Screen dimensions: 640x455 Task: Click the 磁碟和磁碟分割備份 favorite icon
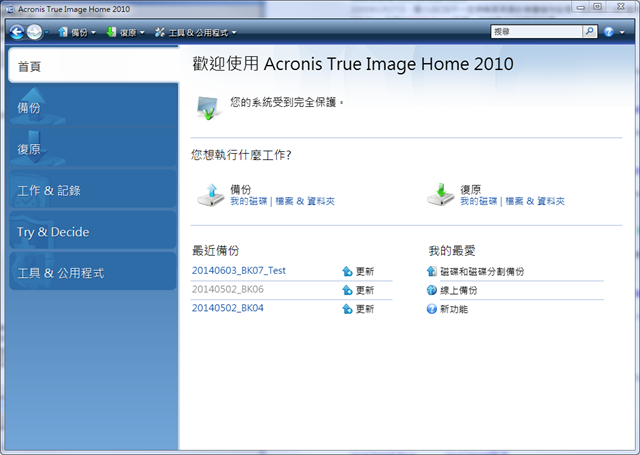click(431, 271)
